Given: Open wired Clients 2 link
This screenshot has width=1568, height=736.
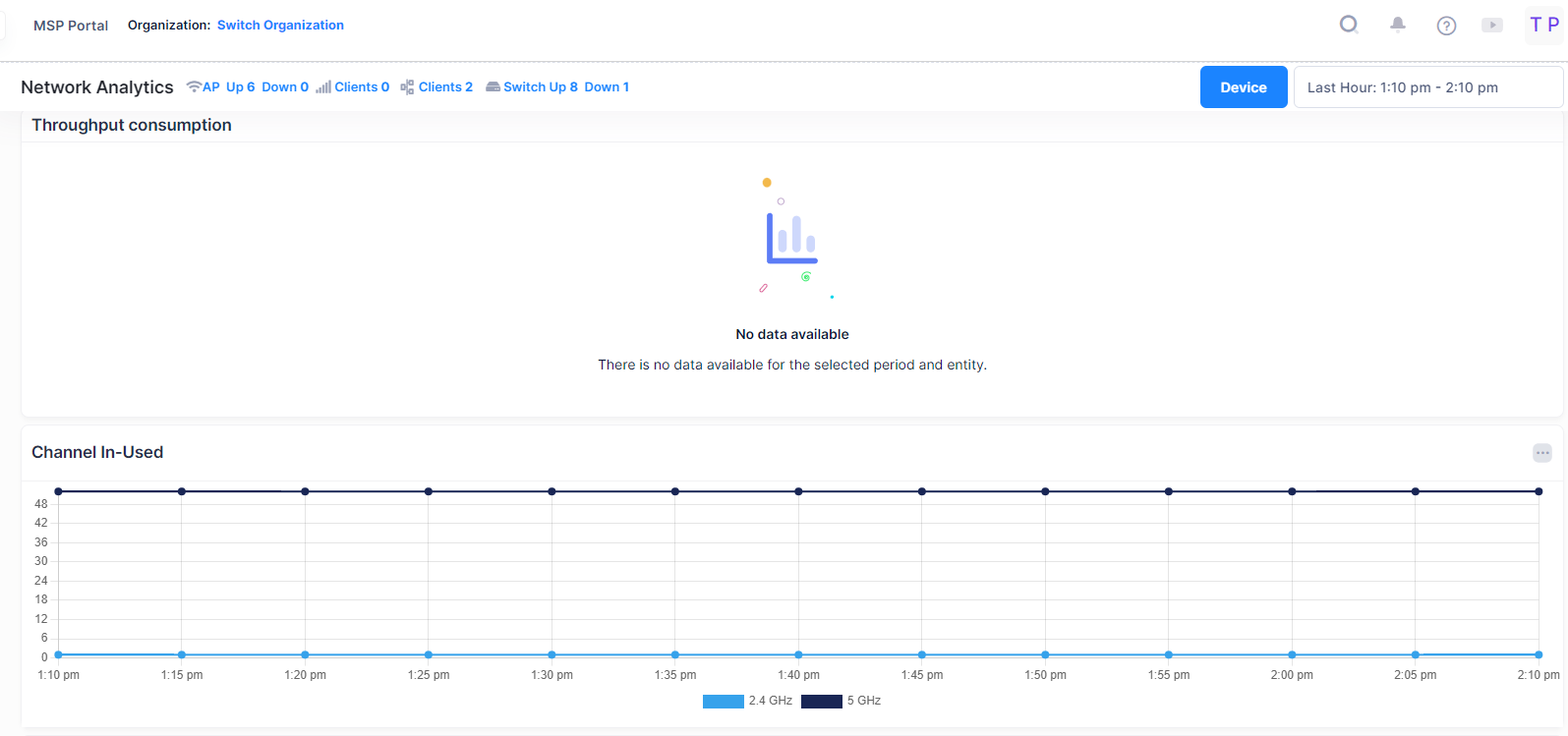Looking at the screenshot, I should 445,86.
